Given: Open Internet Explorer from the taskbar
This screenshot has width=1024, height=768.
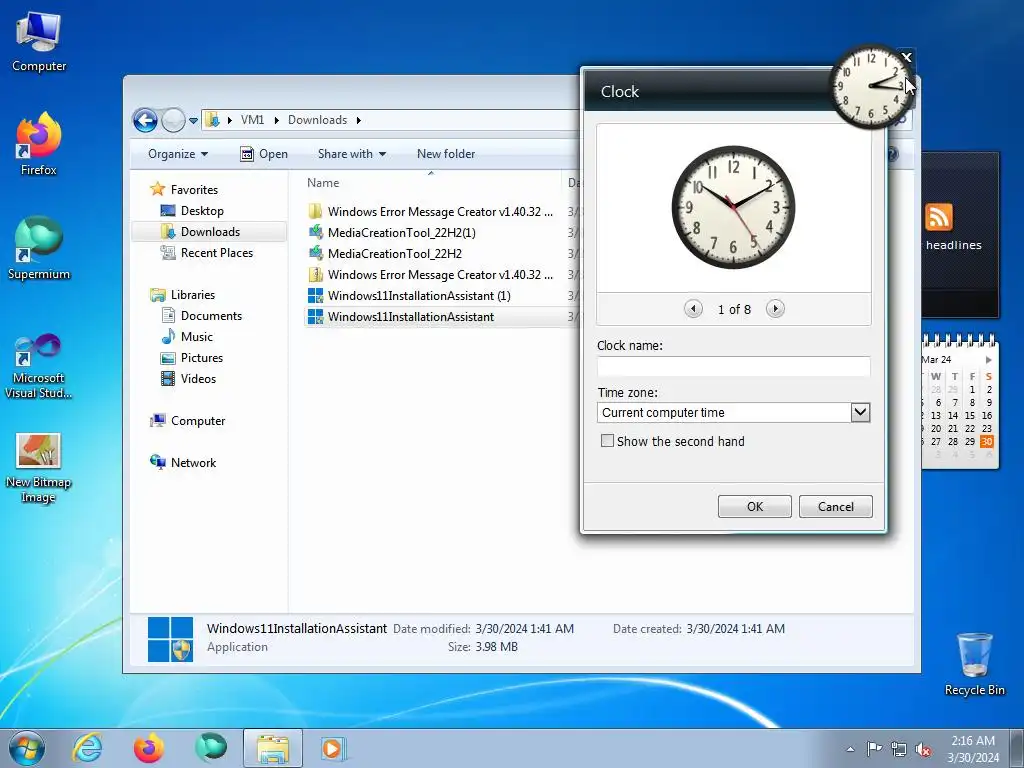Looking at the screenshot, I should [x=88, y=748].
